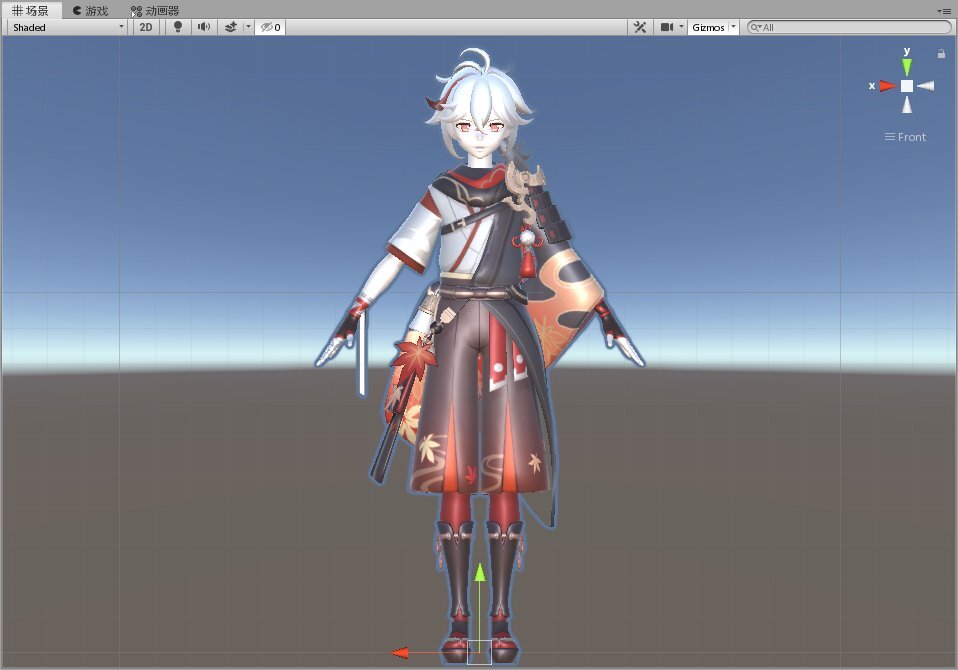Click the Gizmos button
The width and height of the screenshot is (958, 670).
[708, 27]
